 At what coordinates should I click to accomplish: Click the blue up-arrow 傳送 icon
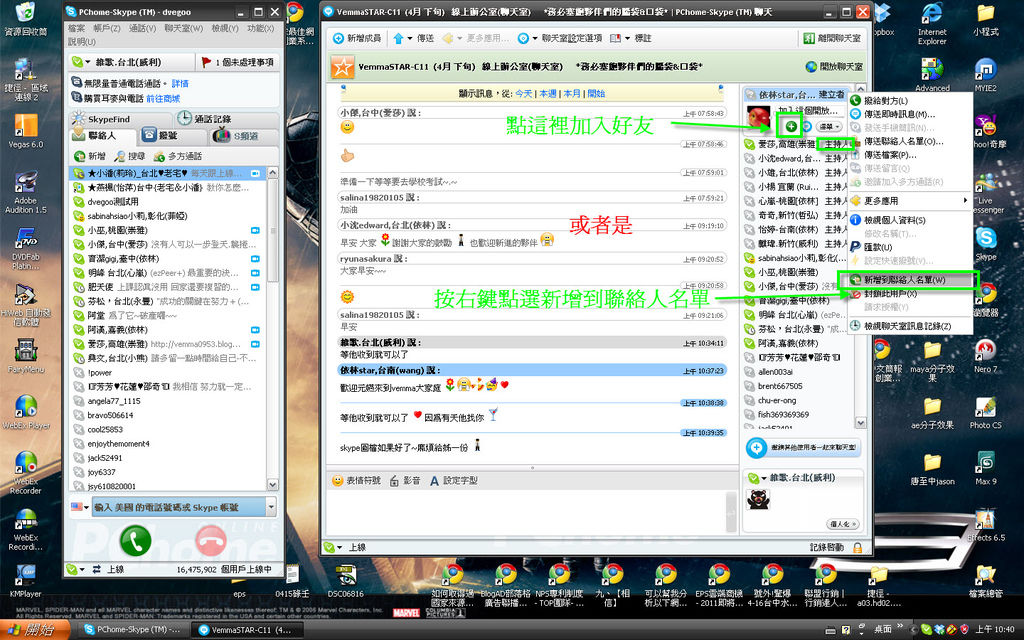click(x=398, y=39)
